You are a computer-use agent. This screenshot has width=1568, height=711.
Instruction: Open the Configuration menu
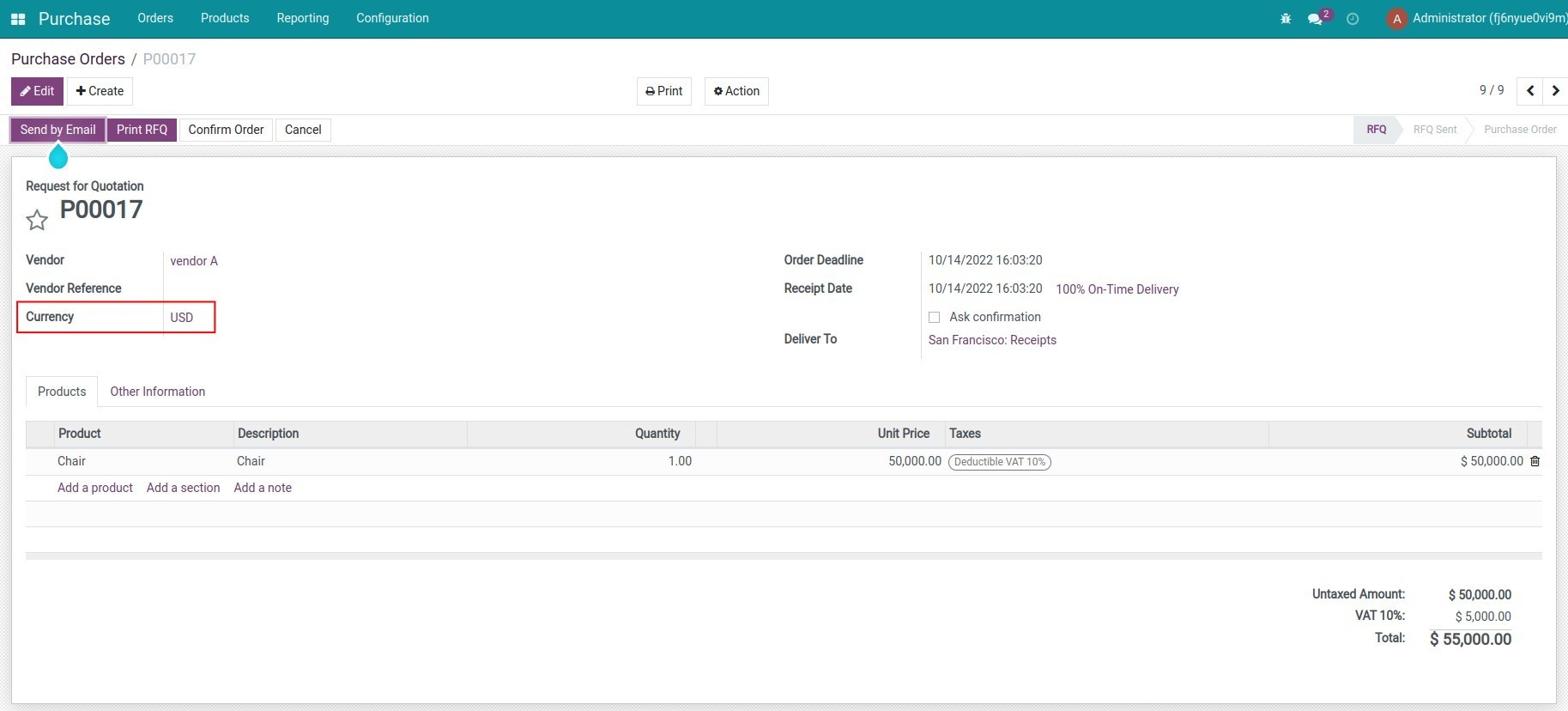392,18
